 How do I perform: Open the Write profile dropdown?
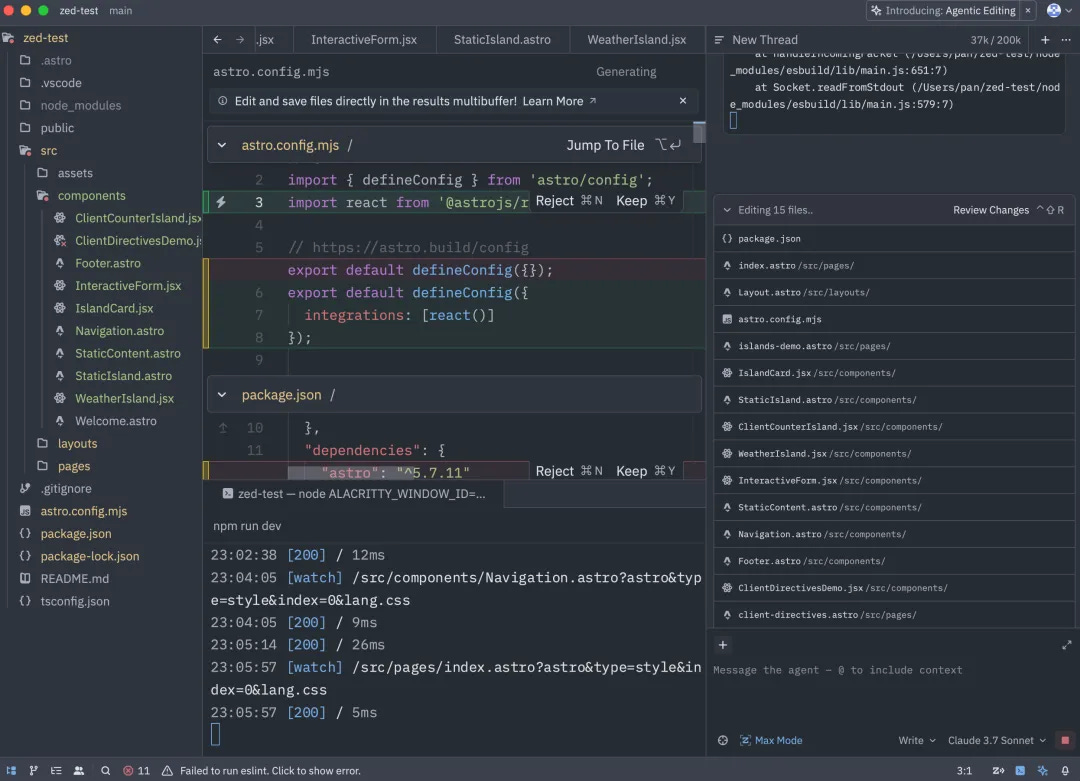click(x=917, y=741)
